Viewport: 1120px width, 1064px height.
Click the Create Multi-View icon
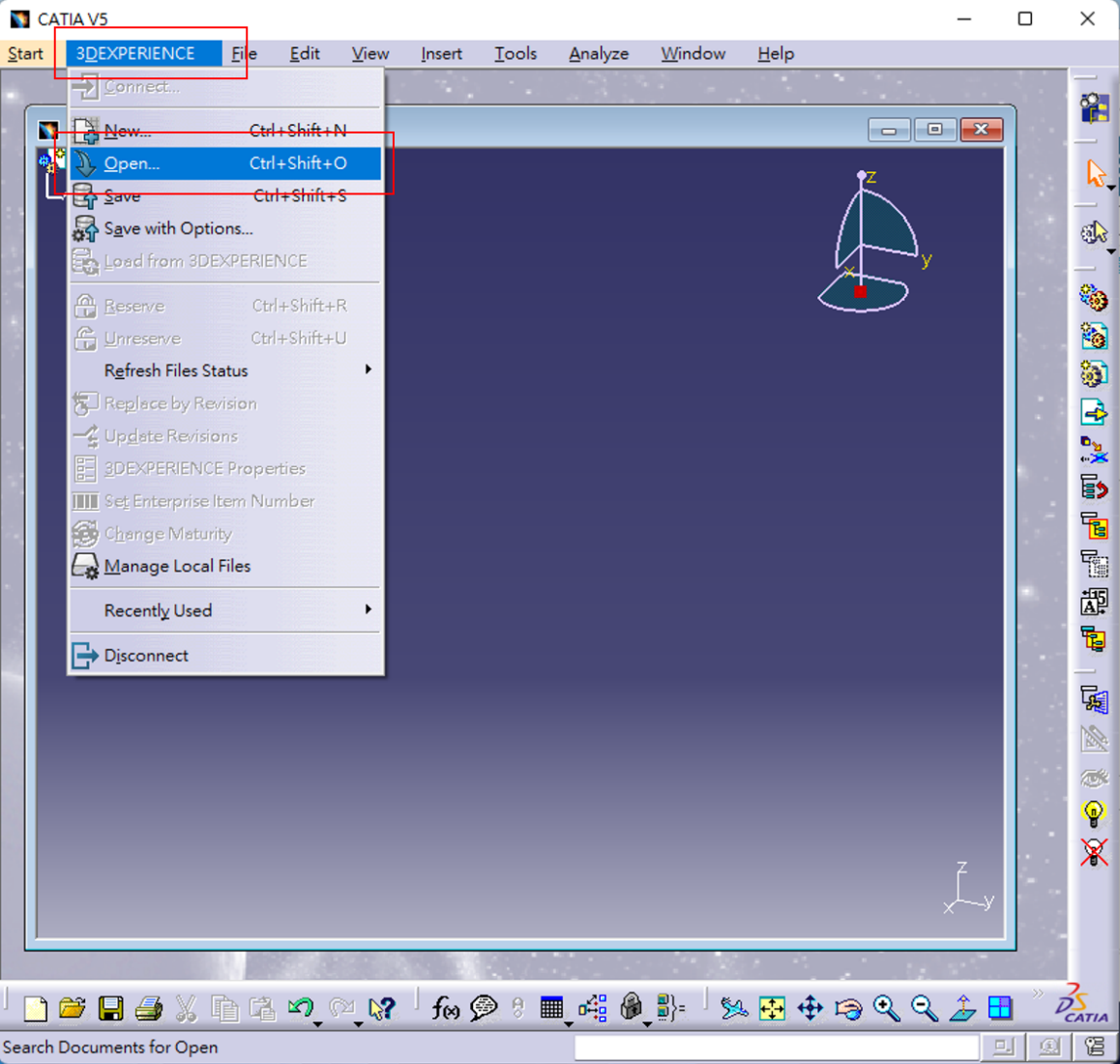(x=1000, y=1008)
